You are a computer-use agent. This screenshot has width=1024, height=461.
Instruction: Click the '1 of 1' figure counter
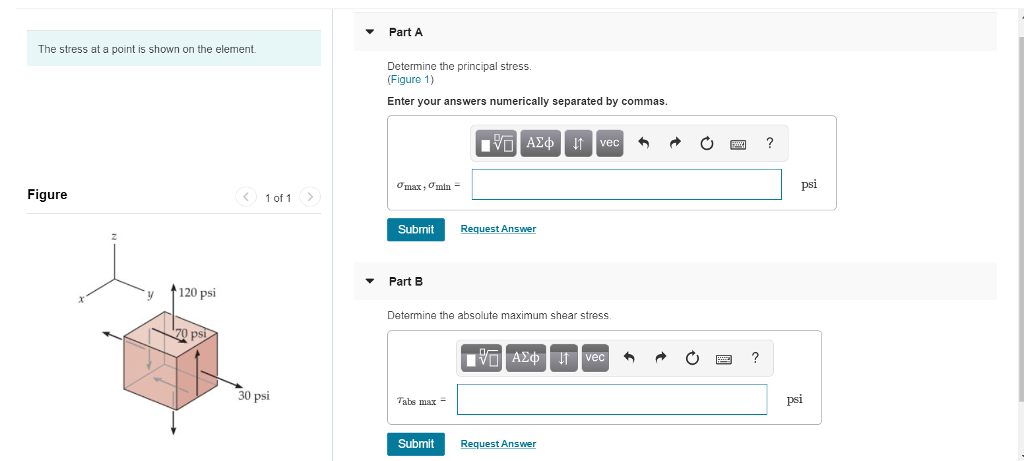click(278, 198)
